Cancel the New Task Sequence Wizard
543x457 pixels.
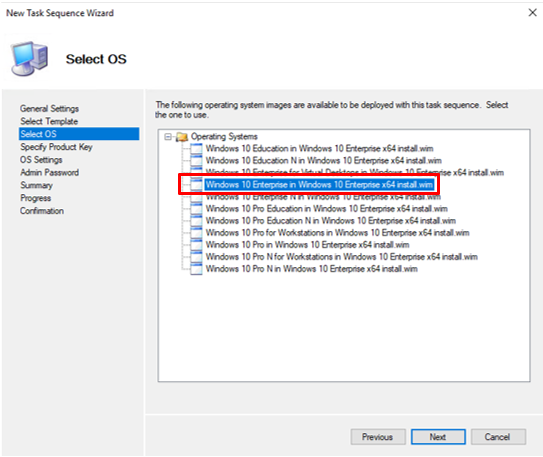498,437
